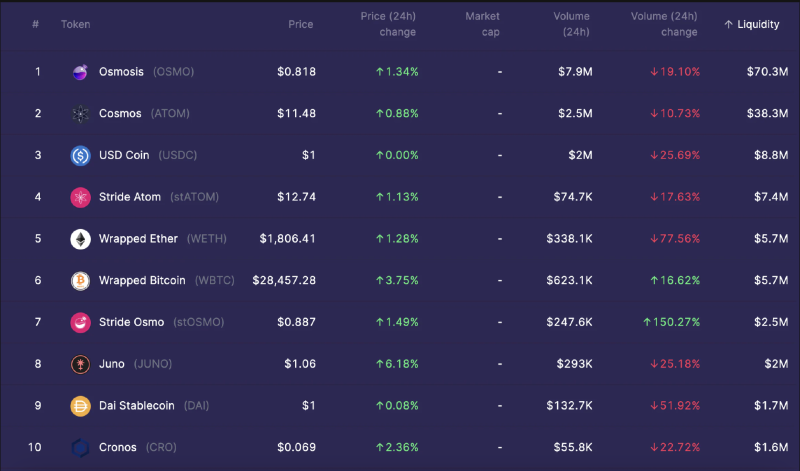800x471 pixels.
Task: Open the Osmosis token name link
Action: [x=121, y=72]
